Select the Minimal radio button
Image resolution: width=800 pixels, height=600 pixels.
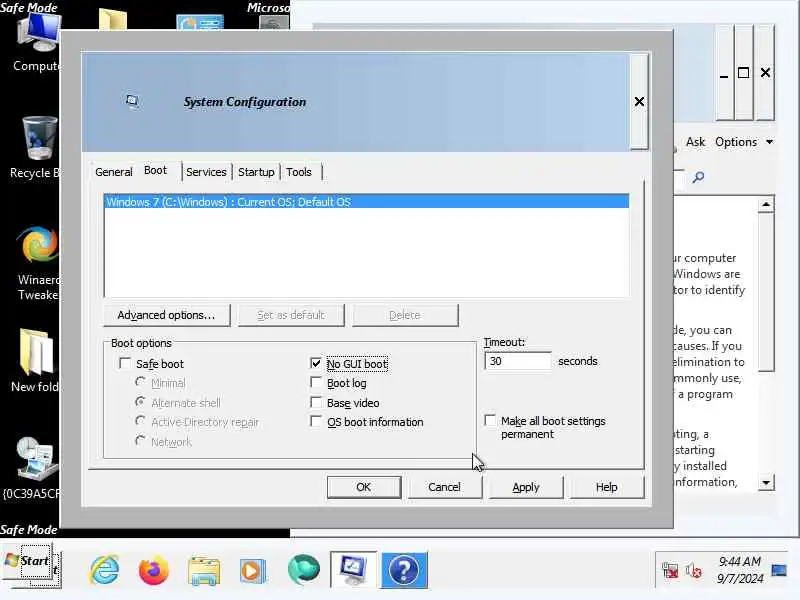140,382
